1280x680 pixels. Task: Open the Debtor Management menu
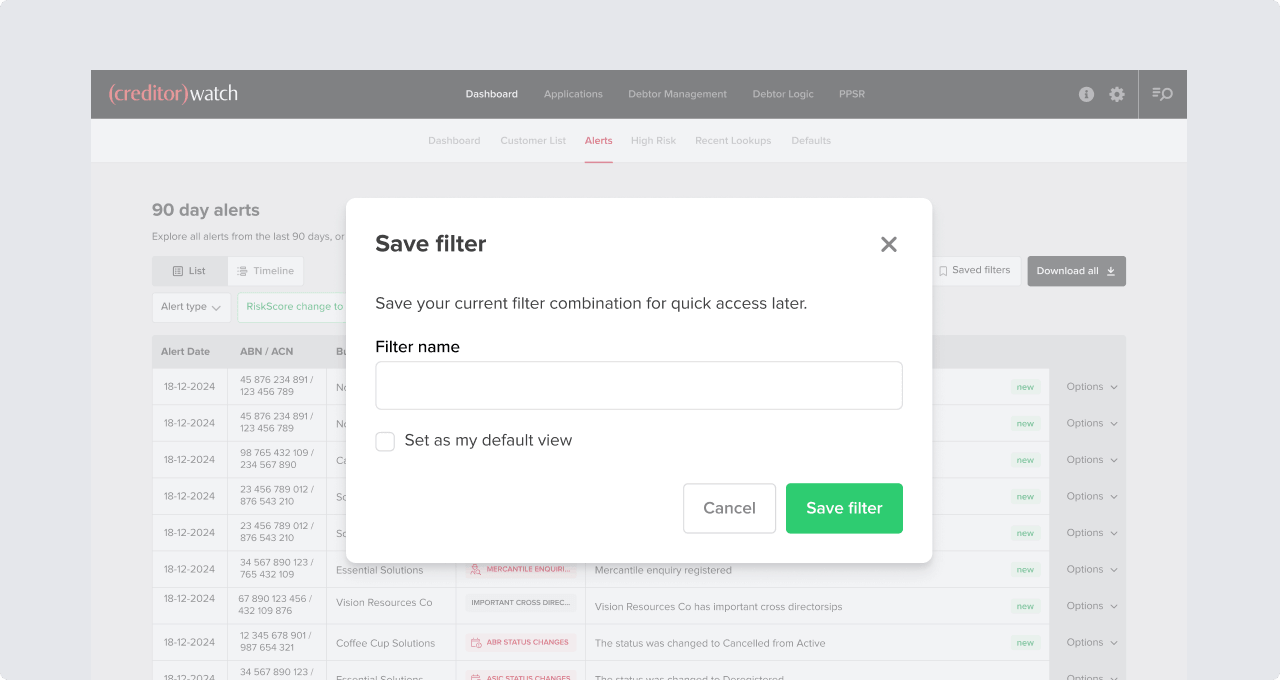(x=677, y=94)
